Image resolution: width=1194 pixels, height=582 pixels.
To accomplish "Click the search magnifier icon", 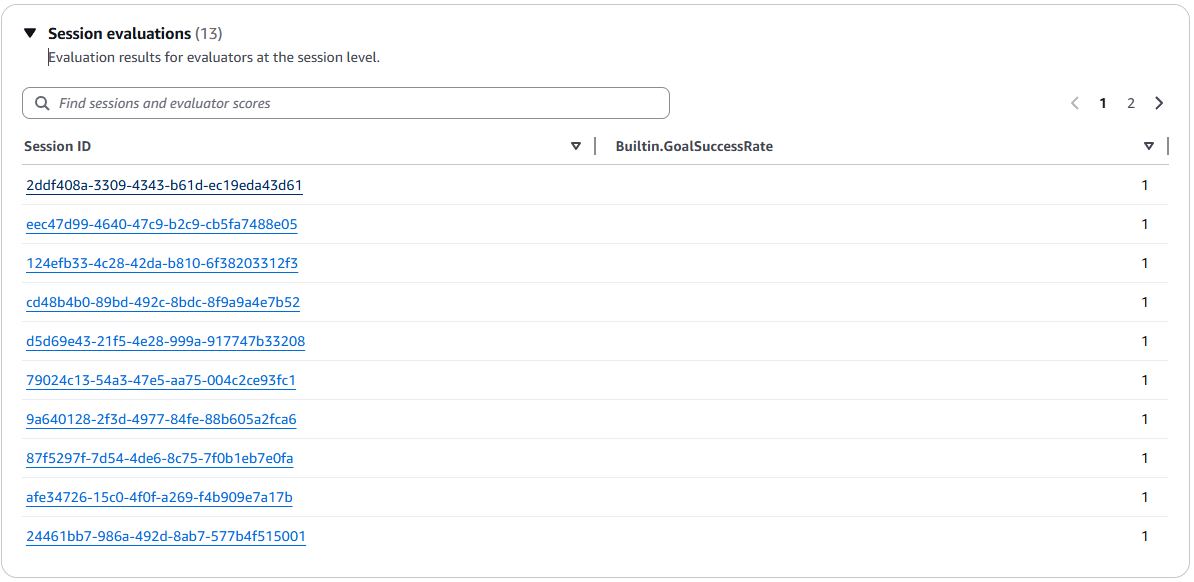I will (42, 103).
